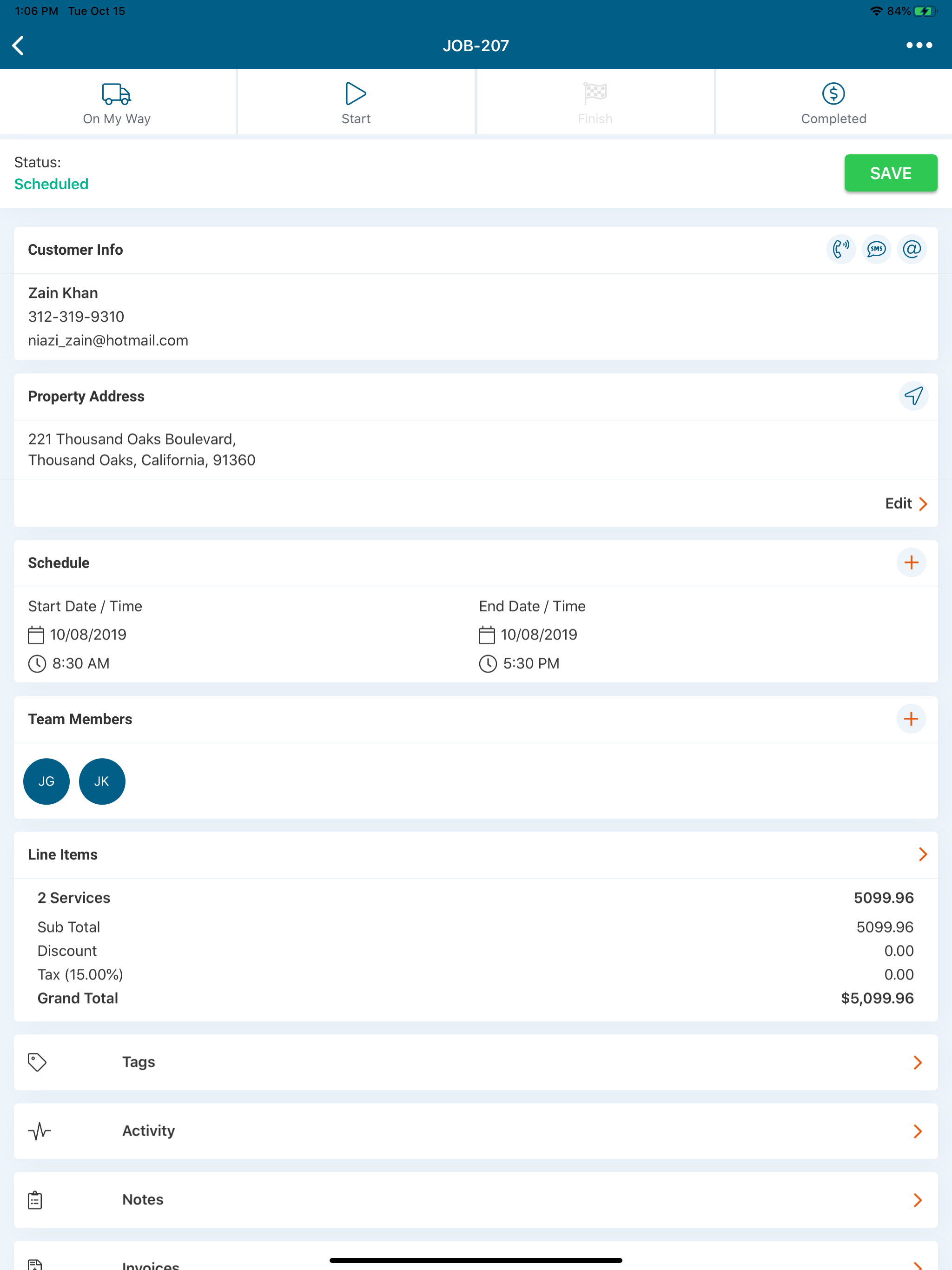Tap the 1:06 PM clock in status bar
This screenshot has width=952, height=1270.
[x=36, y=11]
